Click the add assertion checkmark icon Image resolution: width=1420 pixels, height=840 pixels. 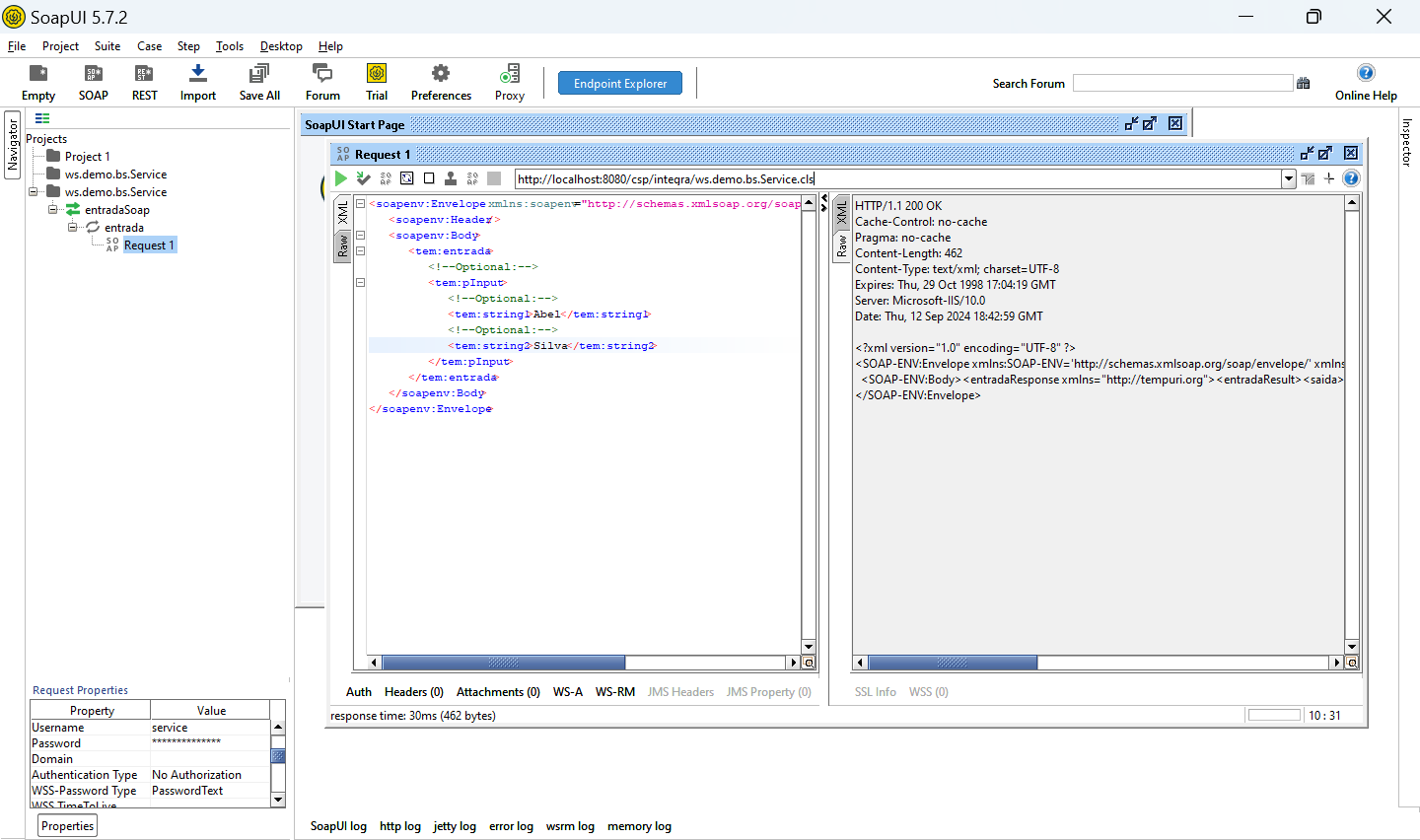click(363, 178)
